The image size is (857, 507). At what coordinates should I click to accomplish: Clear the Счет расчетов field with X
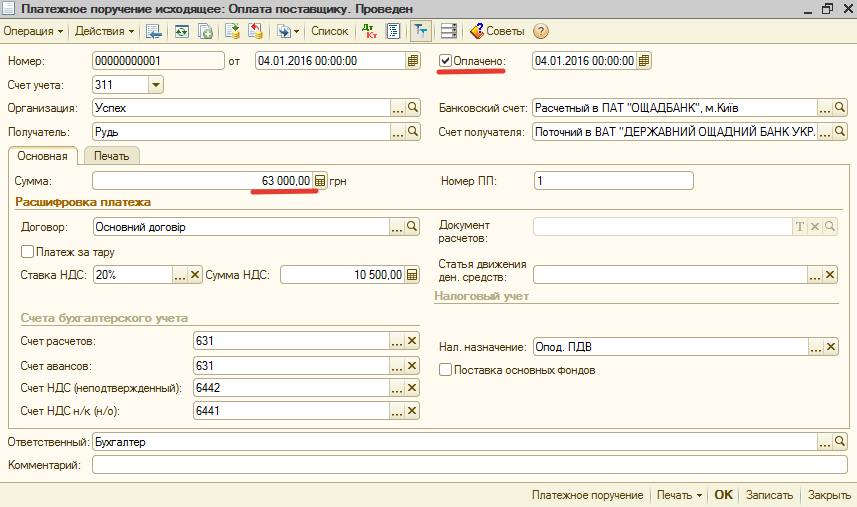[x=412, y=342]
